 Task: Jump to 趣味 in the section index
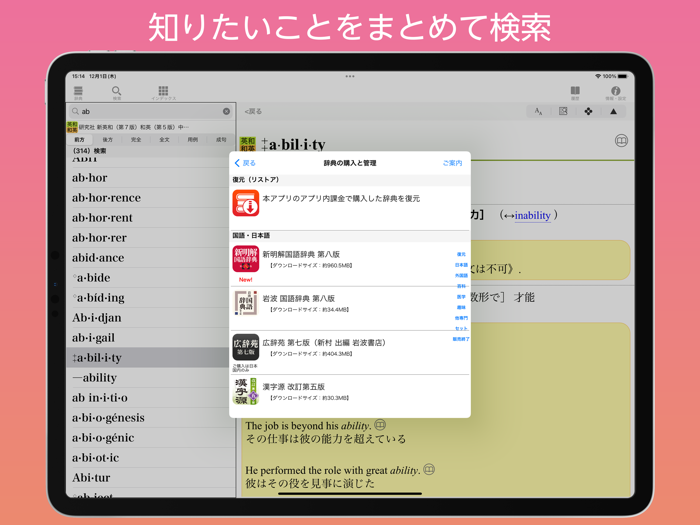pos(461,307)
